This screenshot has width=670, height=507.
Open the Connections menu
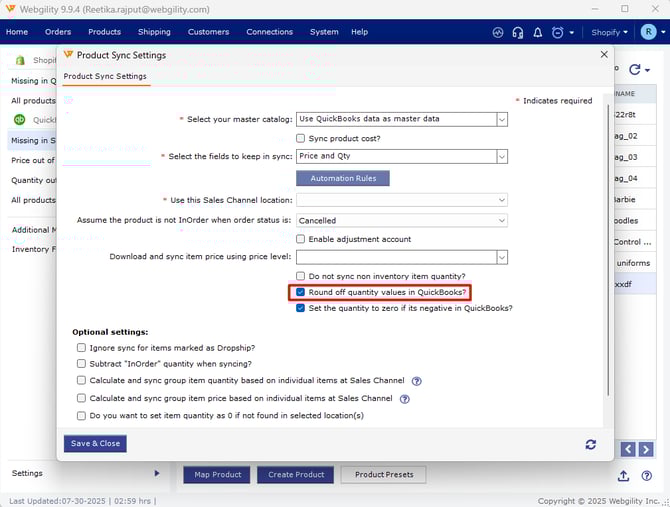click(269, 32)
